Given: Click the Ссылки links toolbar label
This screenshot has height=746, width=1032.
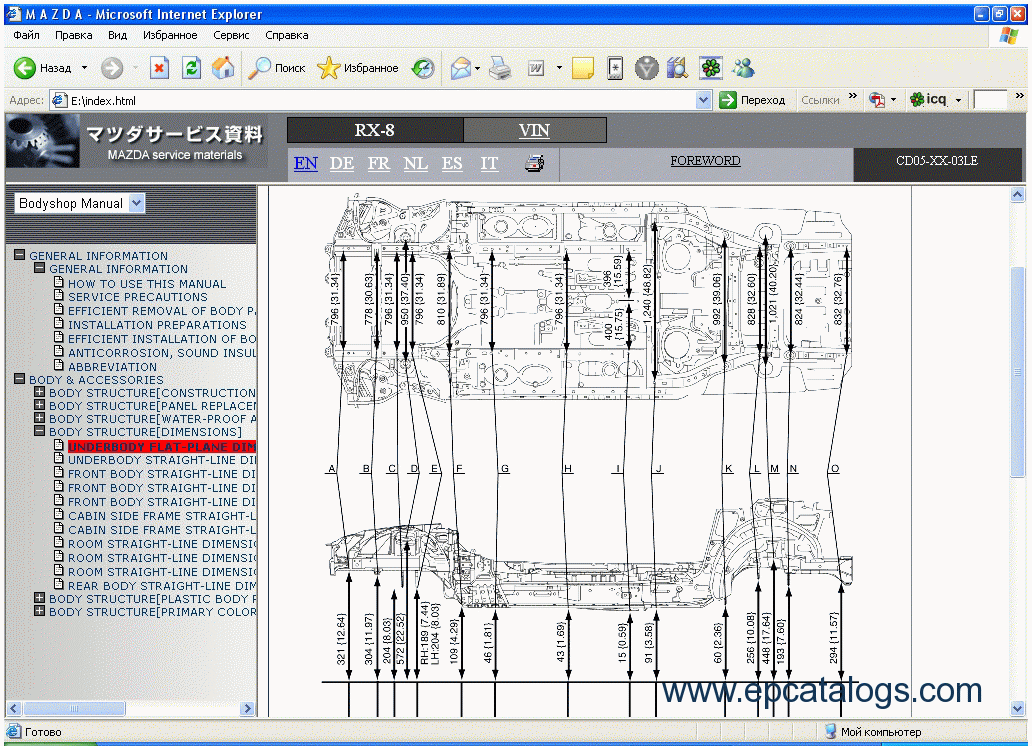Looking at the screenshot, I should pyautogui.click(x=820, y=100).
